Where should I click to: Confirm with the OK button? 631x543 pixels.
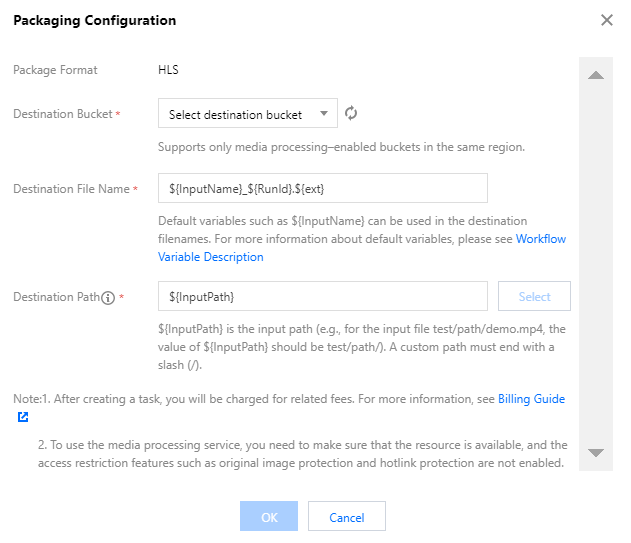tap(269, 517)
